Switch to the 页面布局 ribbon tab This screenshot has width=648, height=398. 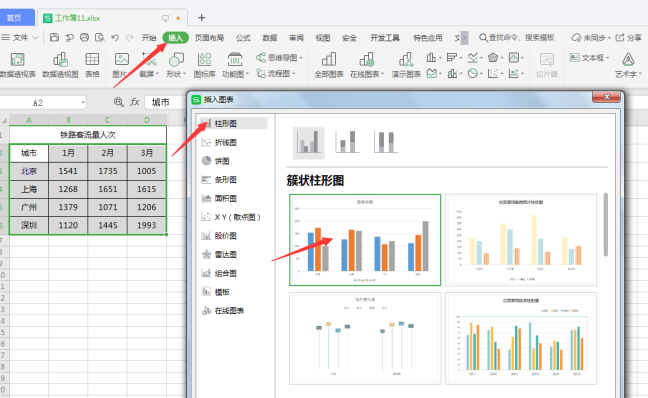[x=209, y=38]
